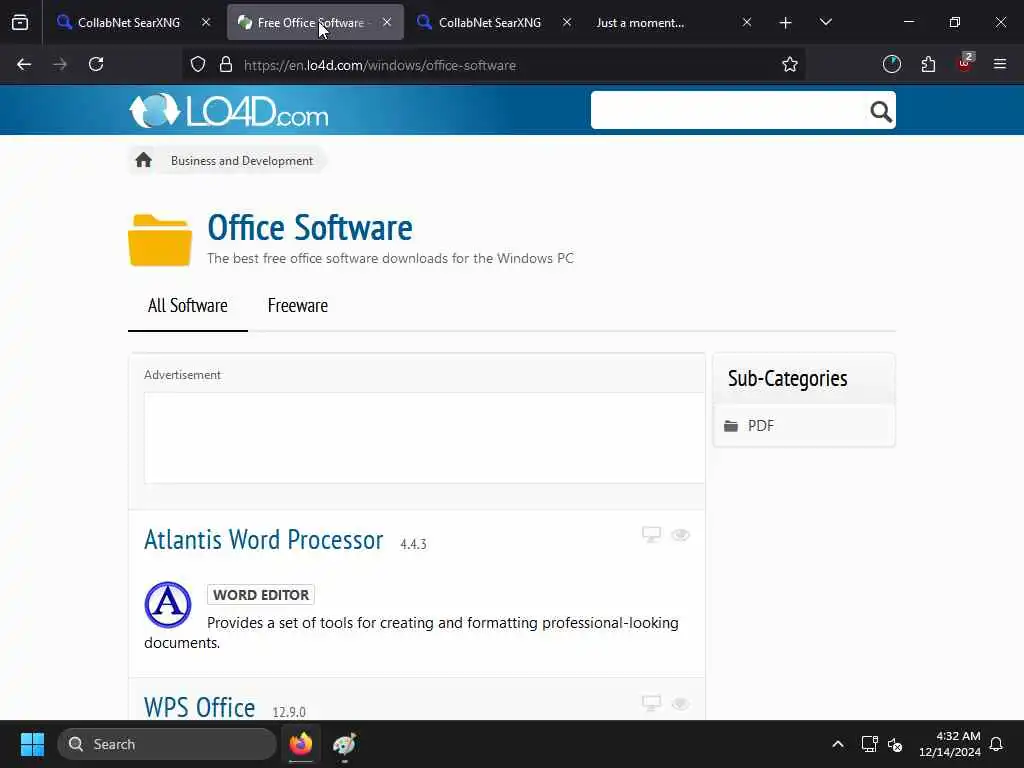This screenshot has height=768, width=1024.
Task: Open Firefox from the taskbar
Action: click(x=301, y=744)
